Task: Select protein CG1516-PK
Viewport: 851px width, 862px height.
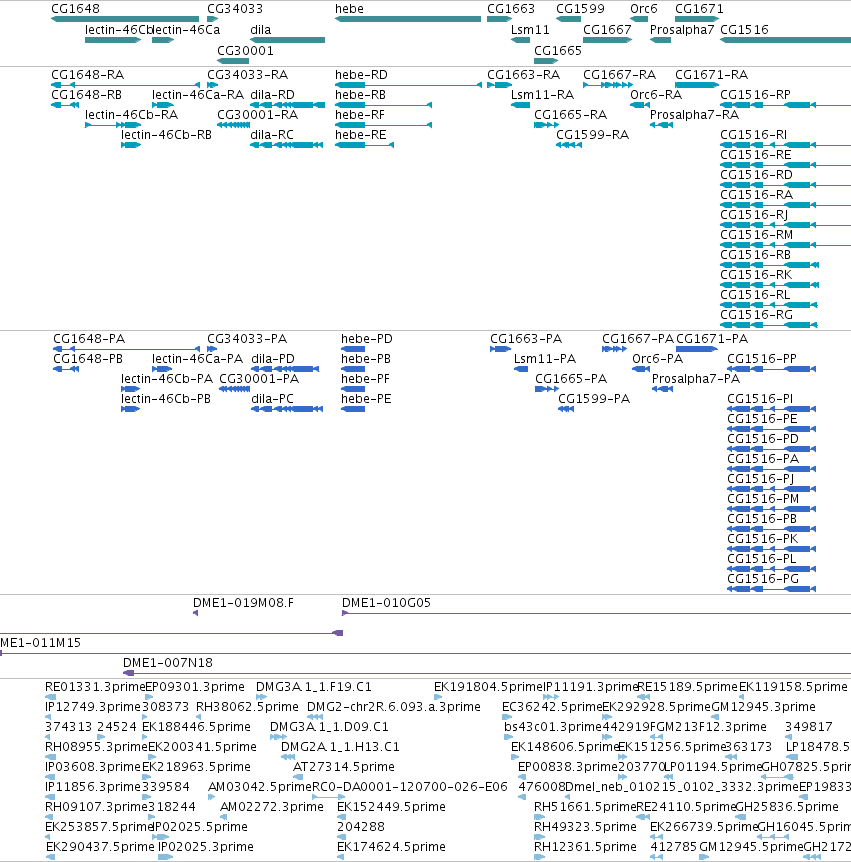Action: point(771,549)
